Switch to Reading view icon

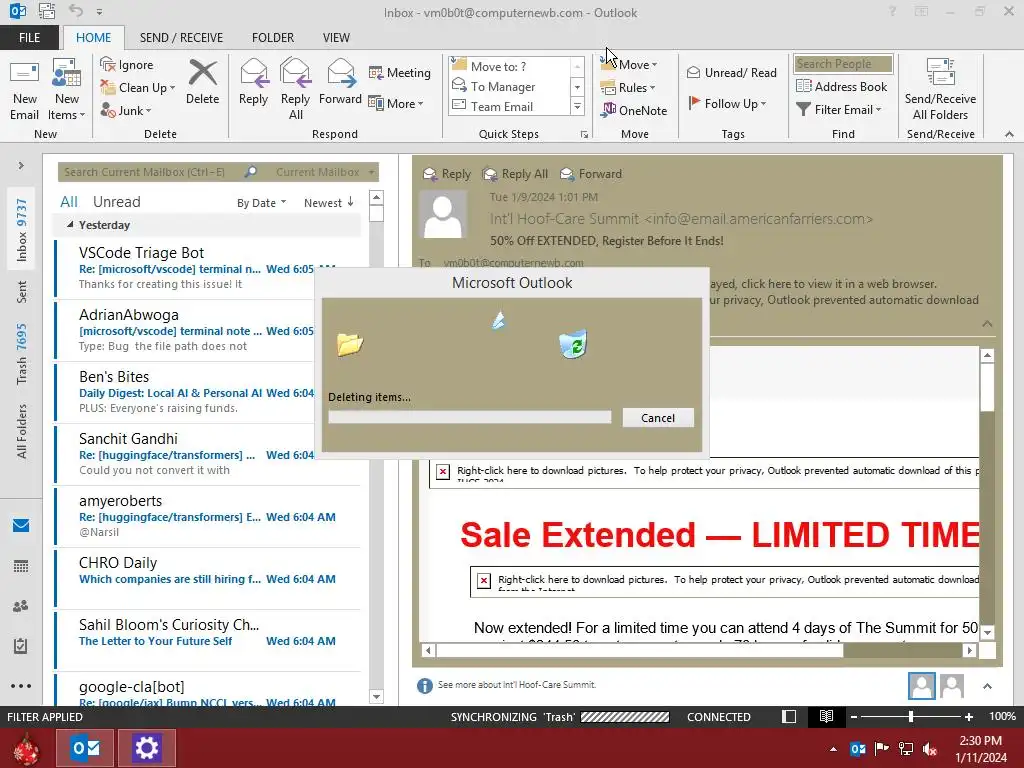coord(826,716)
